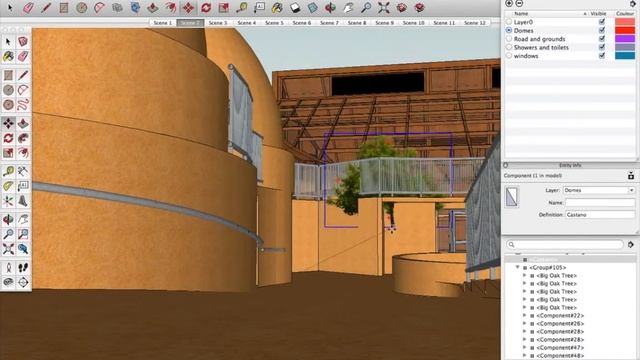
Task: Open the Scene 5 tab
Action: click(274, 23)
